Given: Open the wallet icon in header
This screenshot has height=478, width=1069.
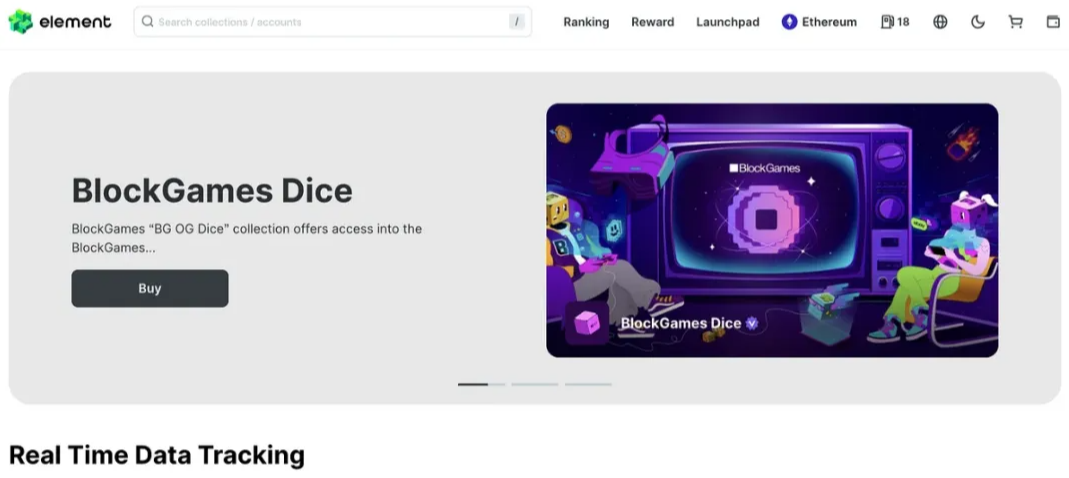Looking at the screenshot, I should click(1053, 22).
